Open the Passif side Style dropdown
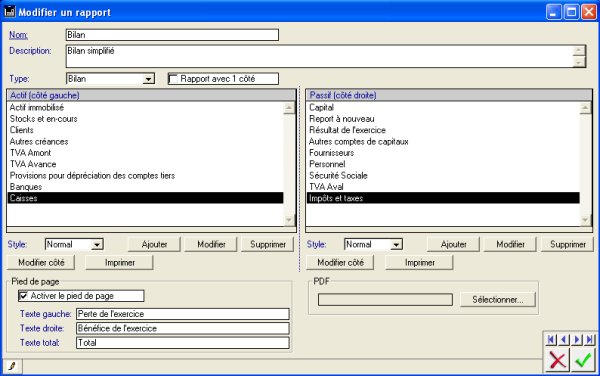The image size is (600, 376). pos(396,244)
